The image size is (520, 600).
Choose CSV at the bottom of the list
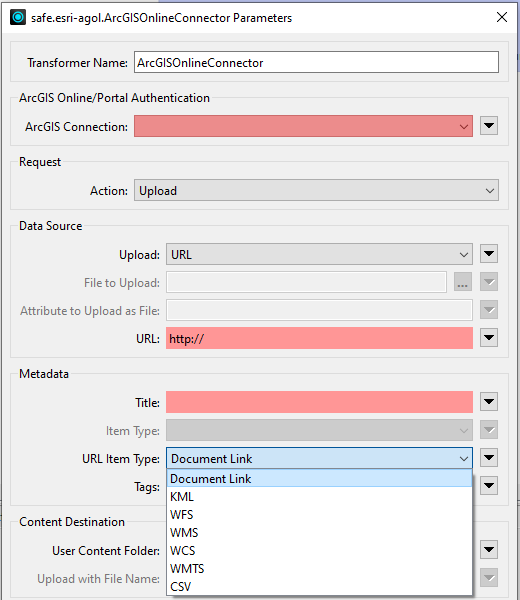pyautogui.click(x=319, y=587)
